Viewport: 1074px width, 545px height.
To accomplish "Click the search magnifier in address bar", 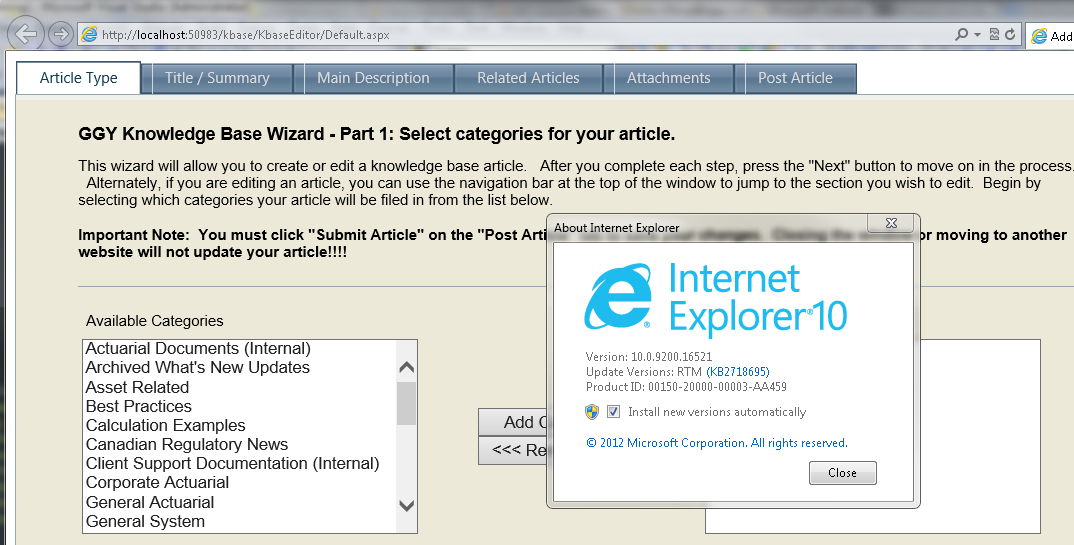I will [961, 34].
